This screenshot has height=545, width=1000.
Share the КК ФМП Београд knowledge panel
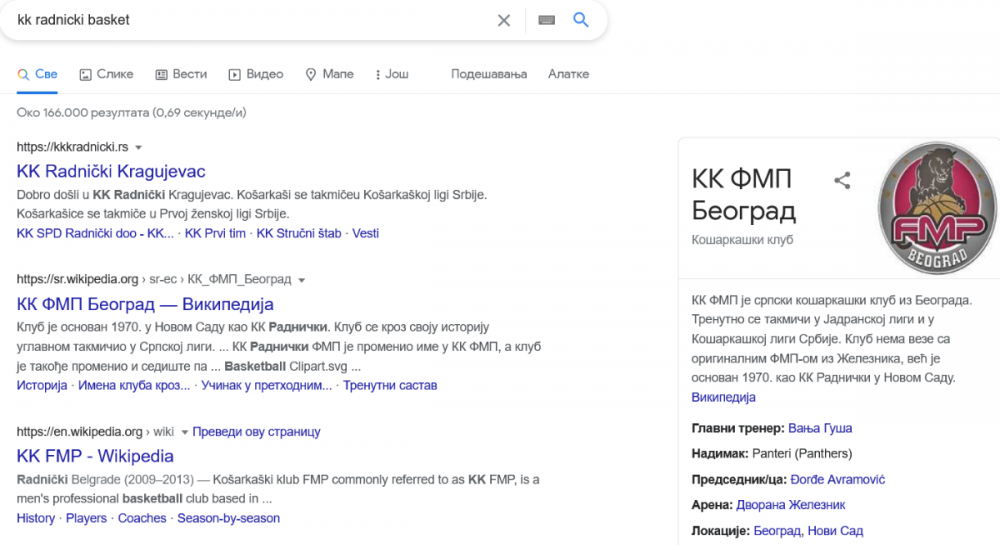click(x=842, y=180)
